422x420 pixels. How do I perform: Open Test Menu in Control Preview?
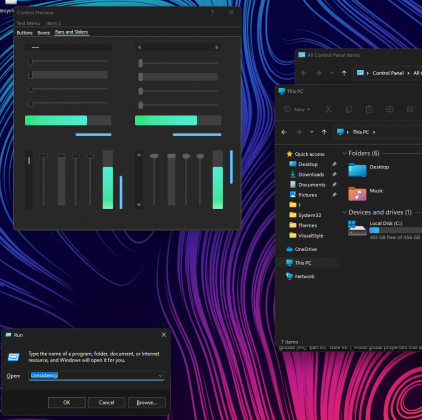pos(28,23)
